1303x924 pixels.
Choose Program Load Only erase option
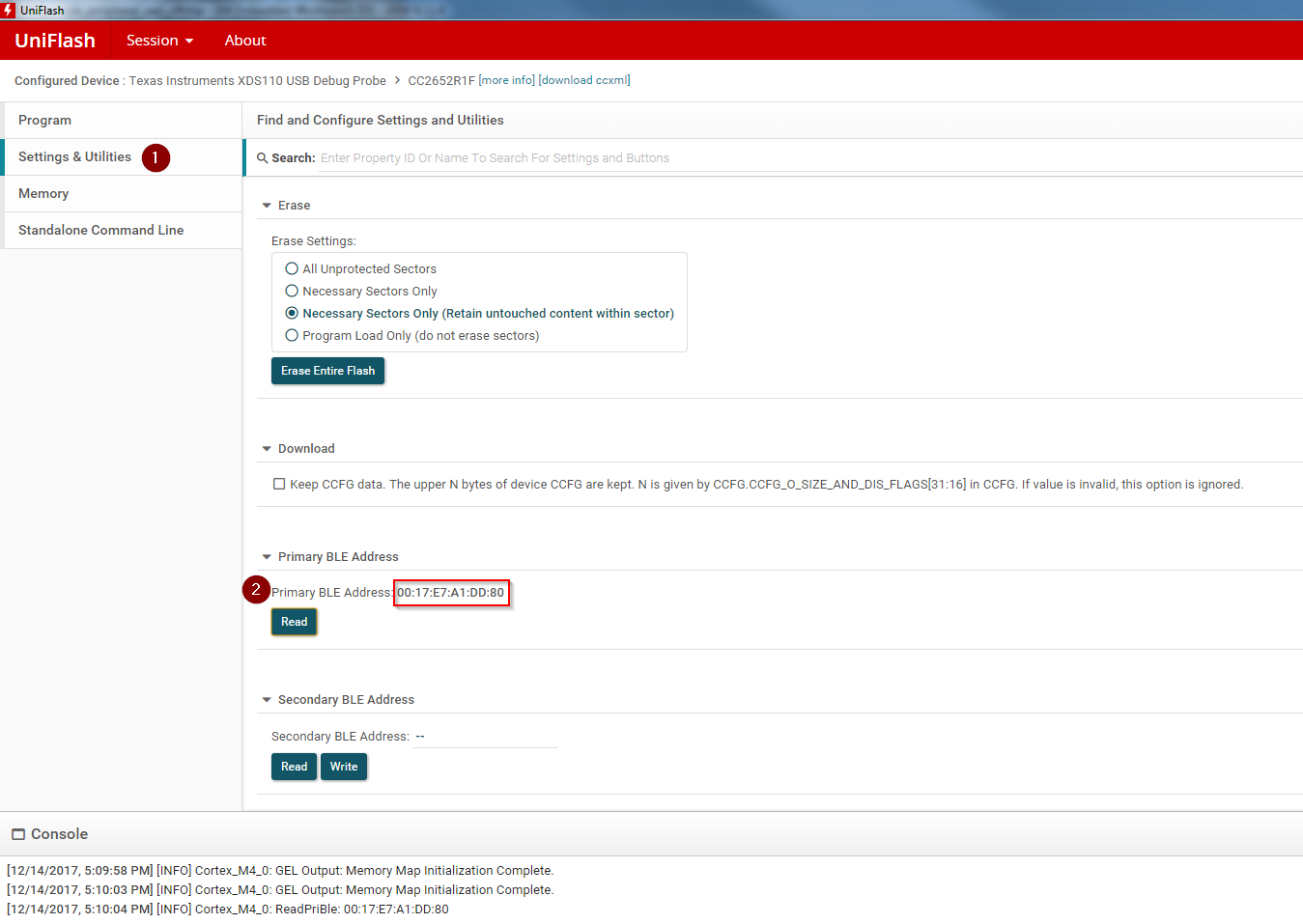pyautogui.click(x=292, y=336)
